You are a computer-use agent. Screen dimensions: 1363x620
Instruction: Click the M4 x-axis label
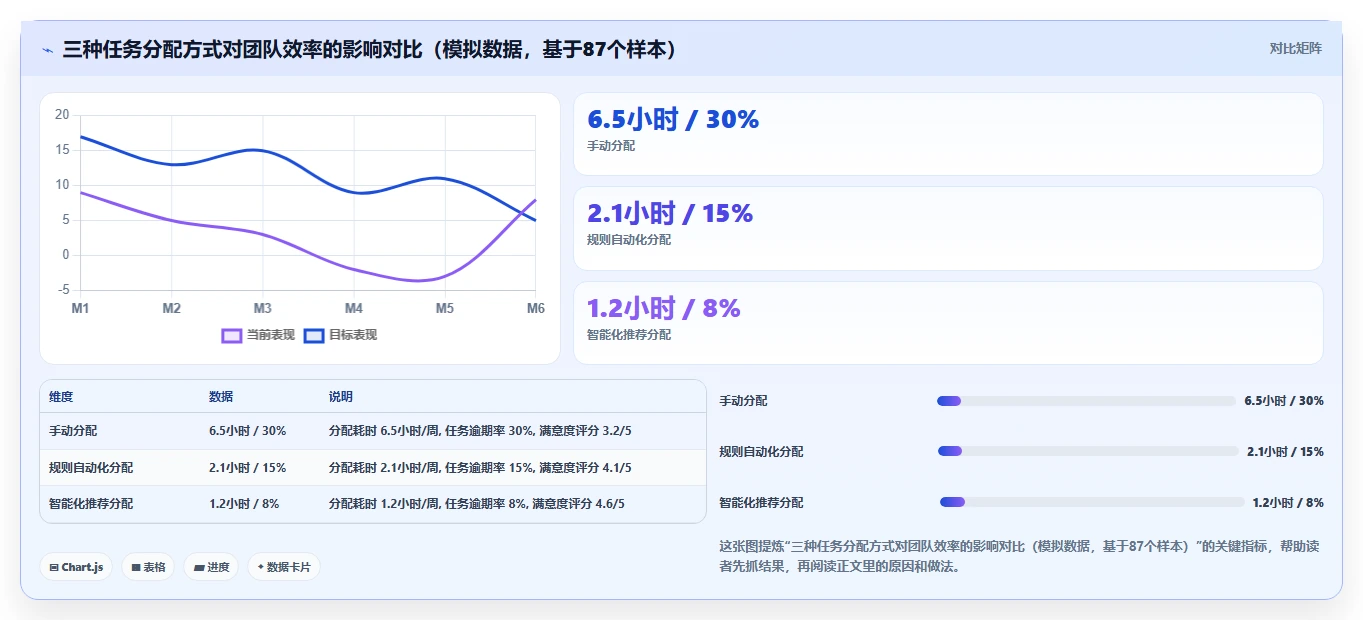tap(354, 308)
